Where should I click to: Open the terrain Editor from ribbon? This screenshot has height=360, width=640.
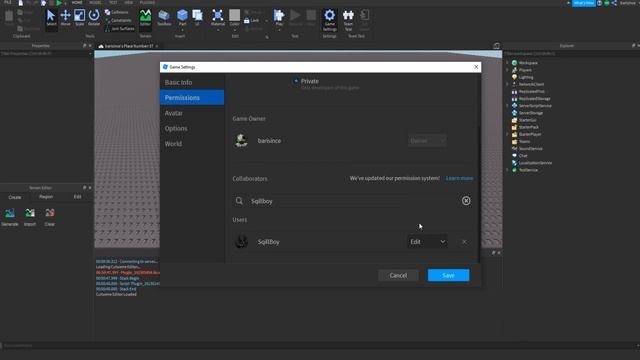pos(145,18)
